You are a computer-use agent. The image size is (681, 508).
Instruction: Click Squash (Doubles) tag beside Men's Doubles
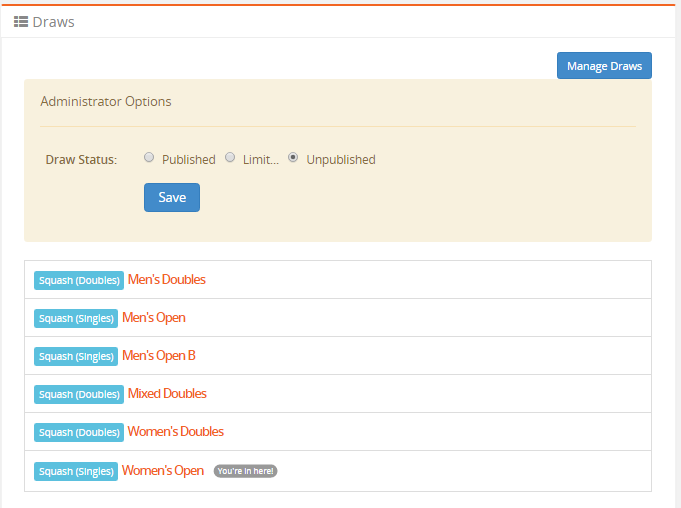pyautogui.click(x=79, y=280)
